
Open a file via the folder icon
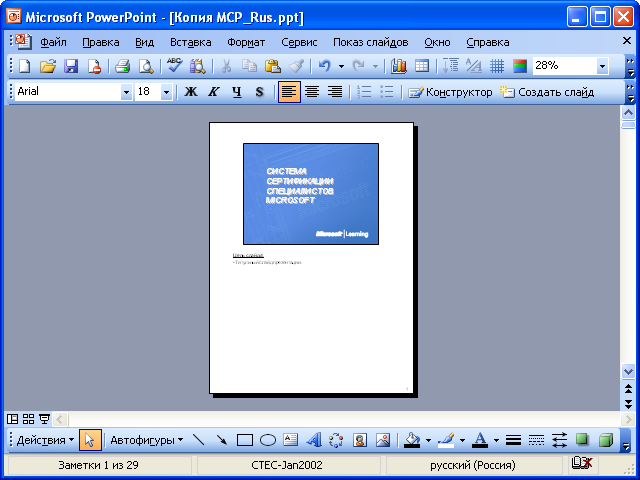tap(48, 66)
